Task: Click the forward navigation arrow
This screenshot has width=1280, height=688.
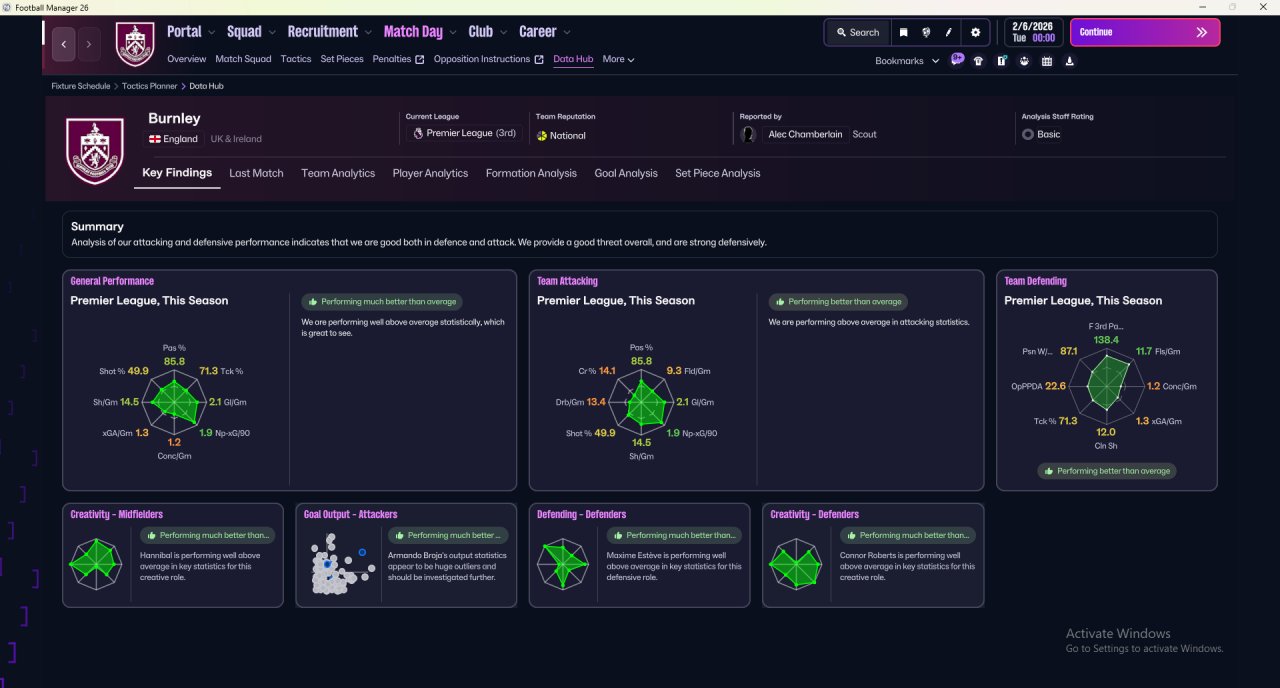Action: (x=89, y=44)
